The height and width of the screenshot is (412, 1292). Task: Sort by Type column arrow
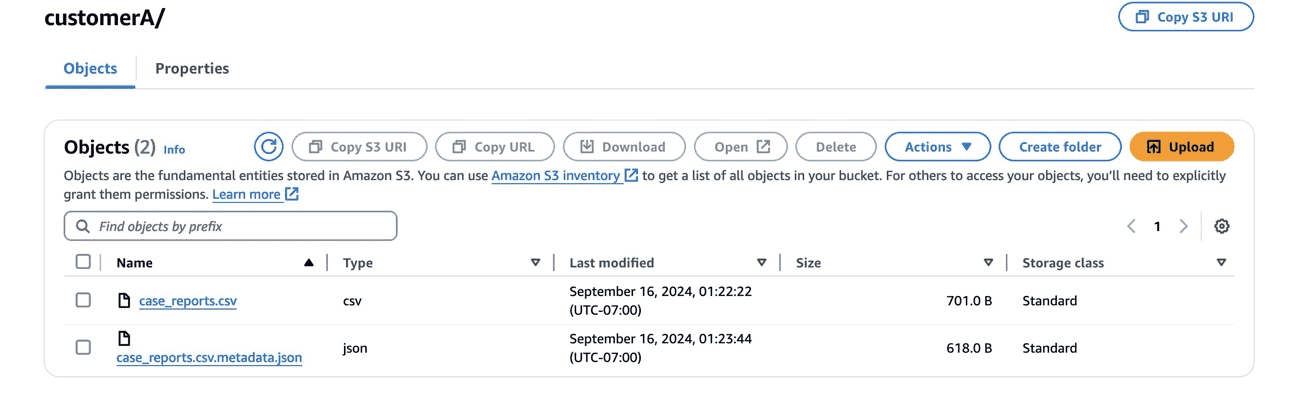point(535,263)
